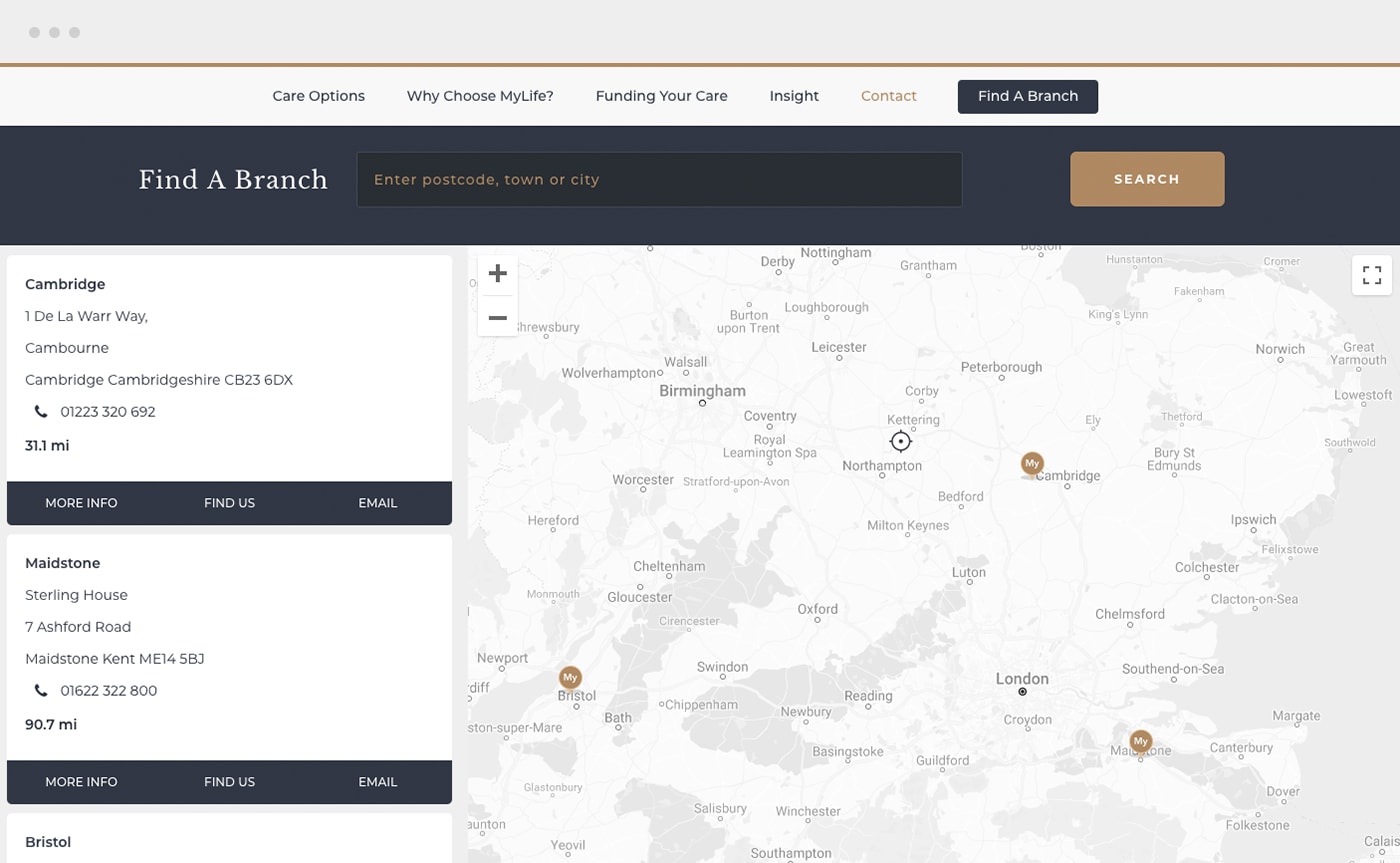This screenshot has height=863, width=1400.
Task: Select the Maidstone branch map pin
Action: (1140, 742)
